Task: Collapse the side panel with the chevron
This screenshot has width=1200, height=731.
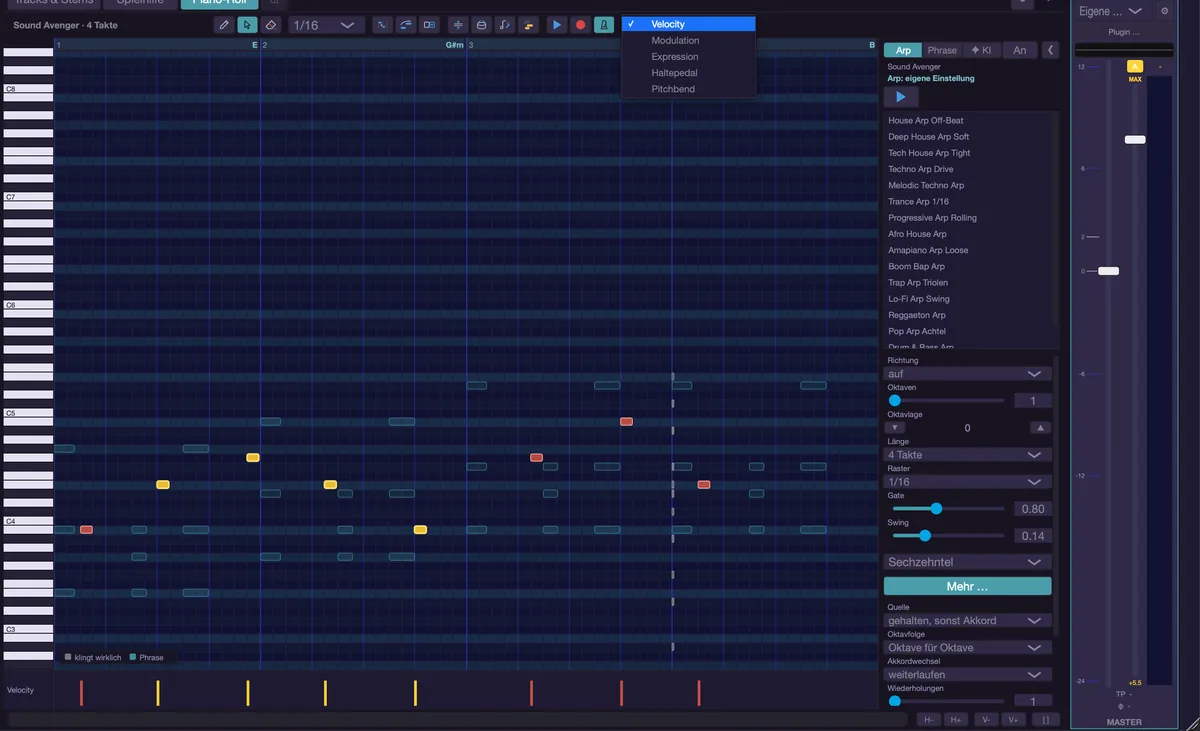Action: pyautogui.click(x=1050, y=50)
